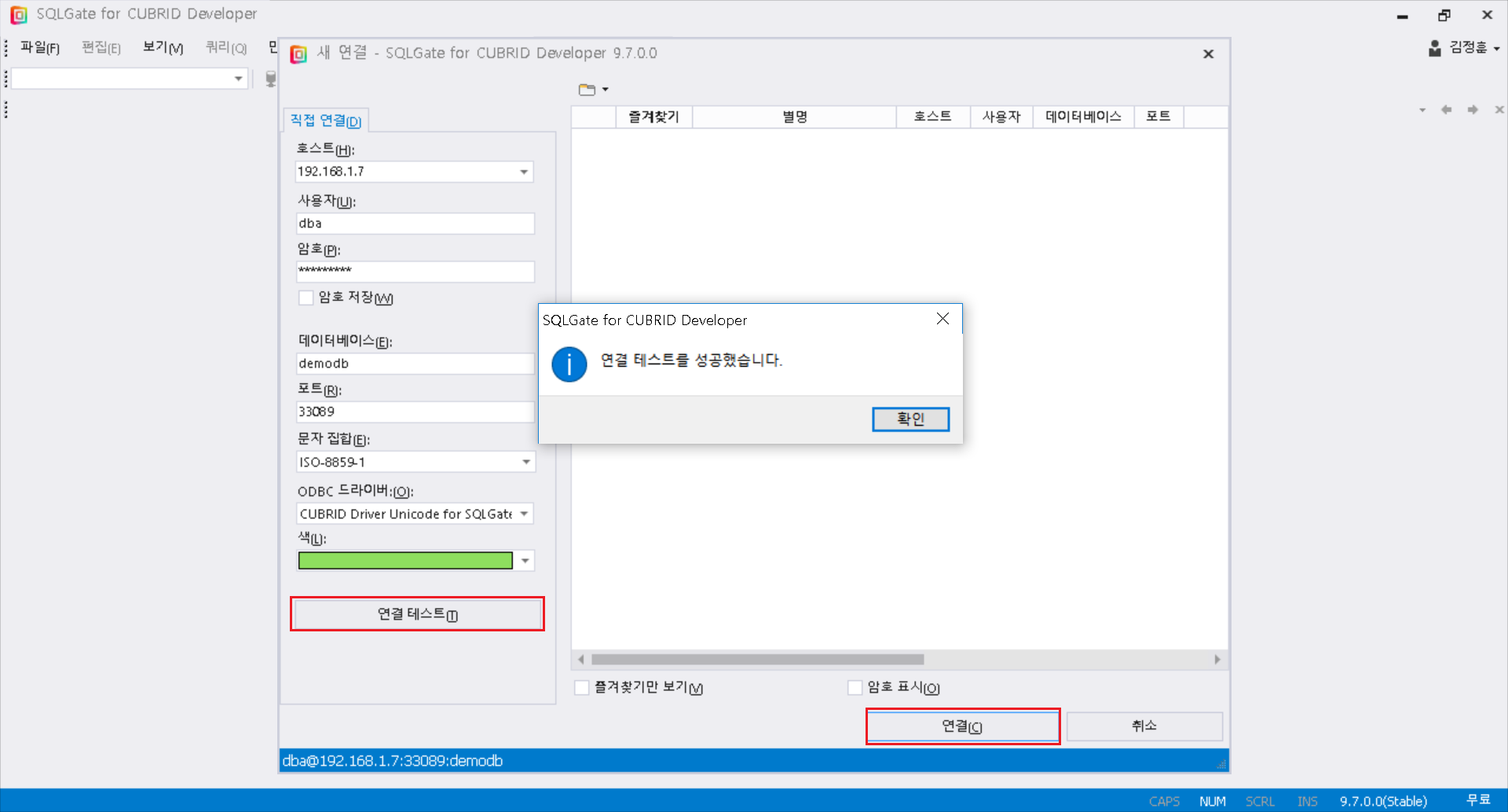Click the blue information icon in message box
The width and height of the screenshot is (1508, 812).
coord(569,364)
